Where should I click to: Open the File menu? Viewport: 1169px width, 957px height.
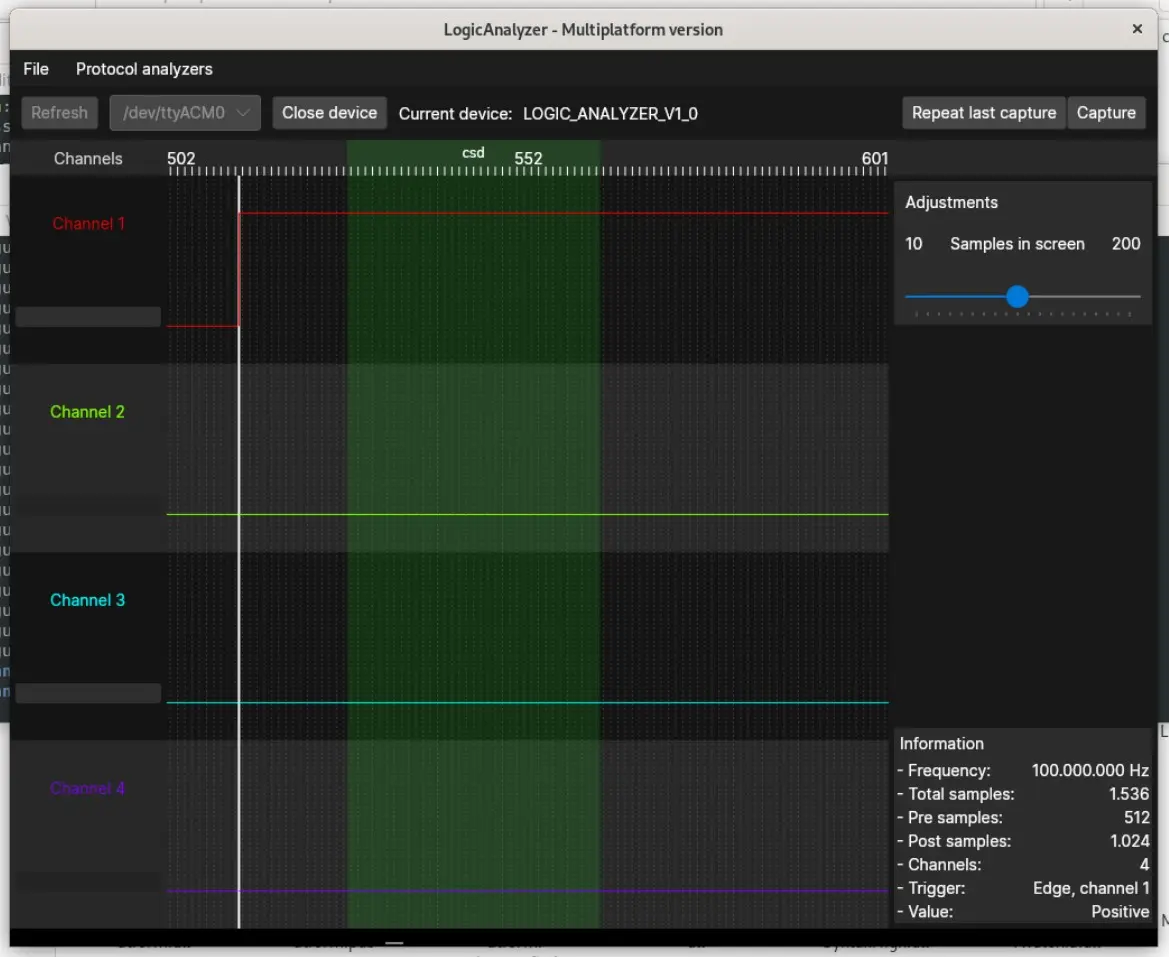coord(36,69)
